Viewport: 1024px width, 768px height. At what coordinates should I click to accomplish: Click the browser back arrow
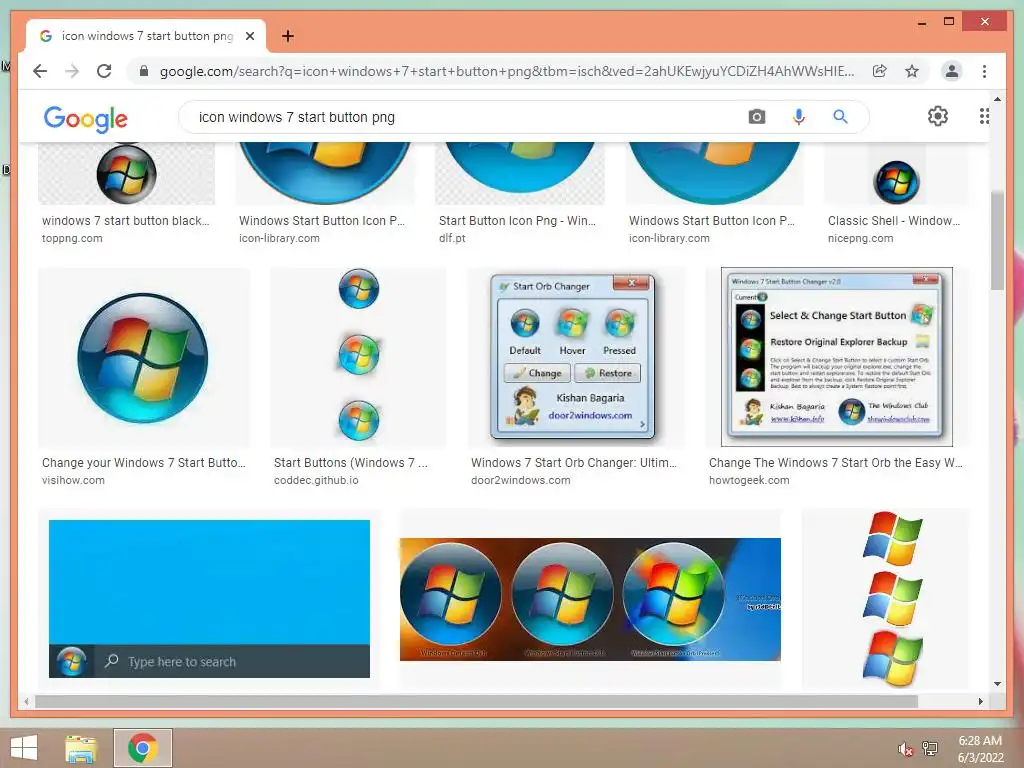pyautogui.click(x=40, y=71)
